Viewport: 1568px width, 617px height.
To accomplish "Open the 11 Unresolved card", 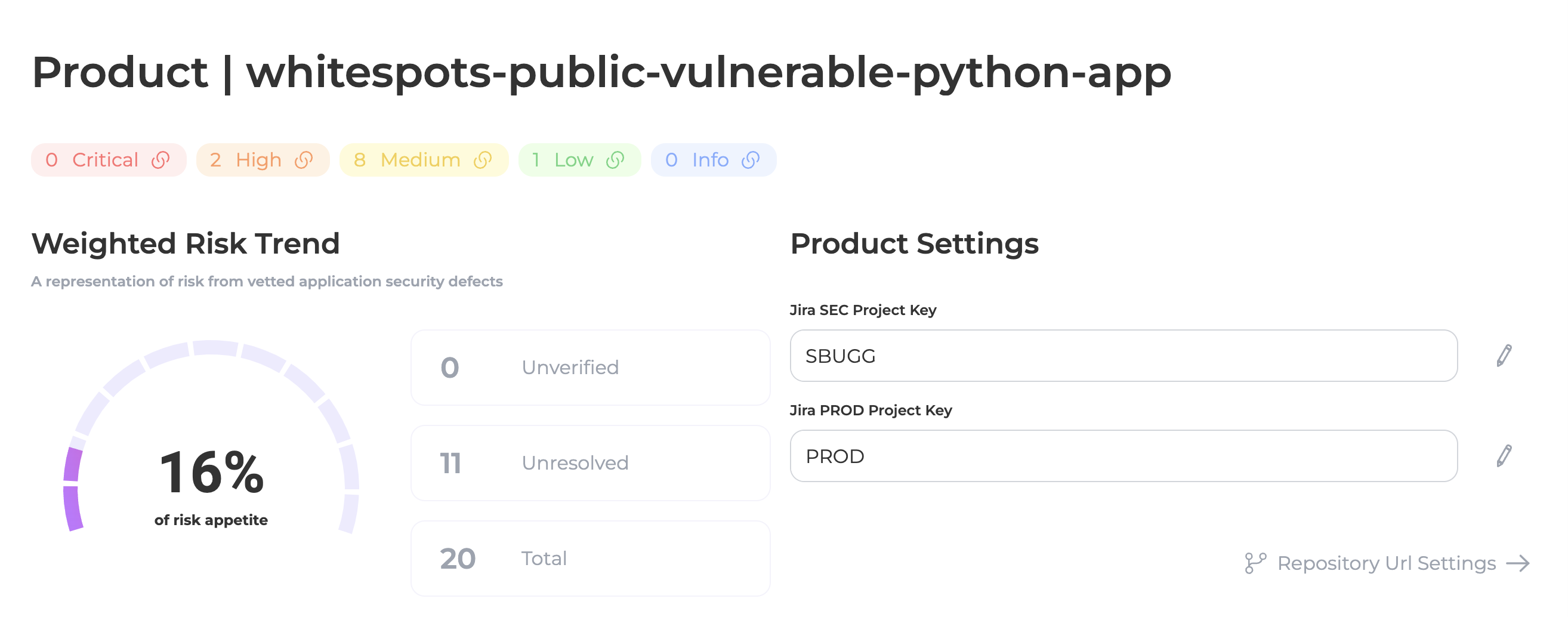I will [x=591, y=463].
